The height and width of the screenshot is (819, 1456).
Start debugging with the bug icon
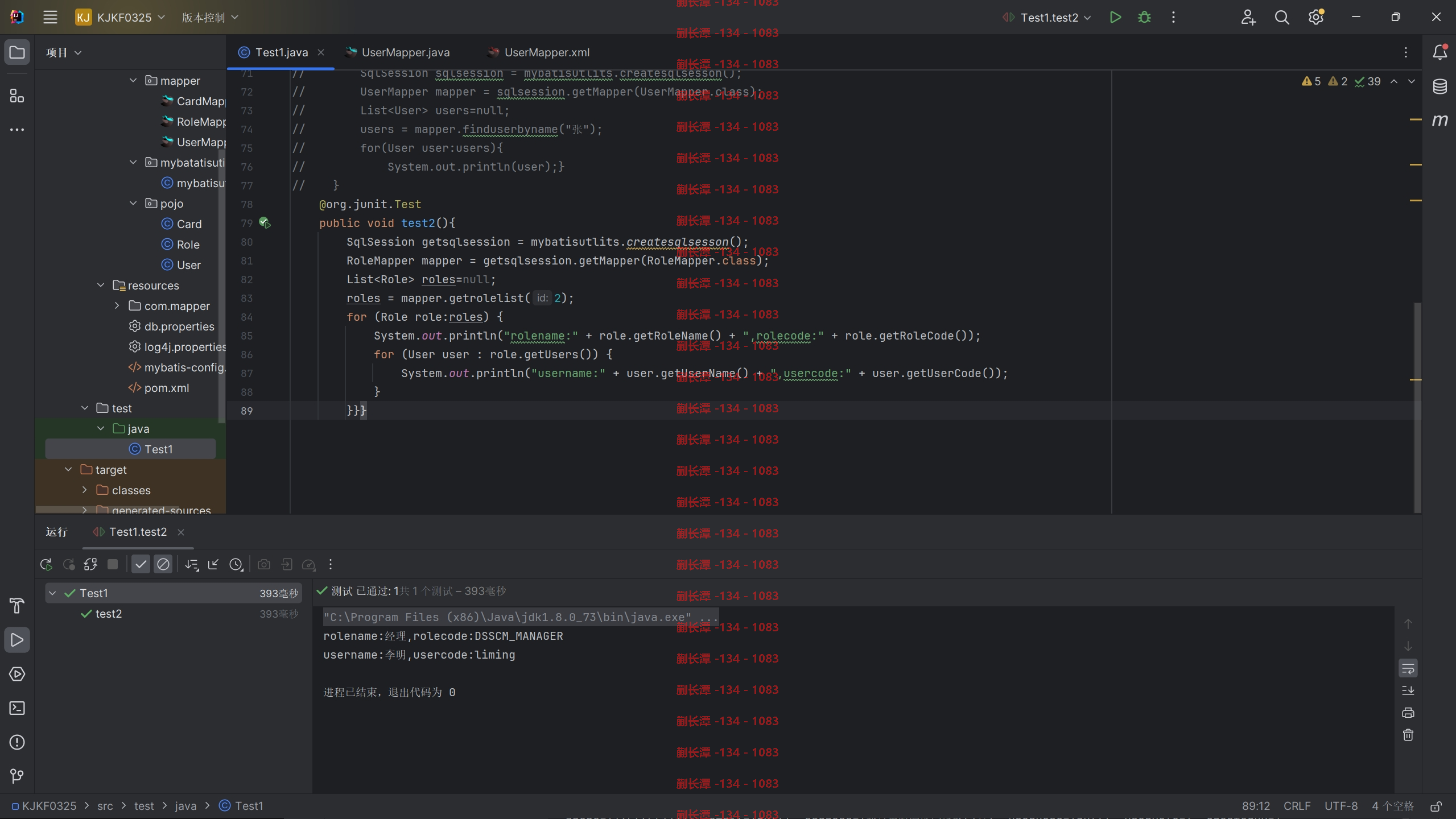(x=1144, y=17)
